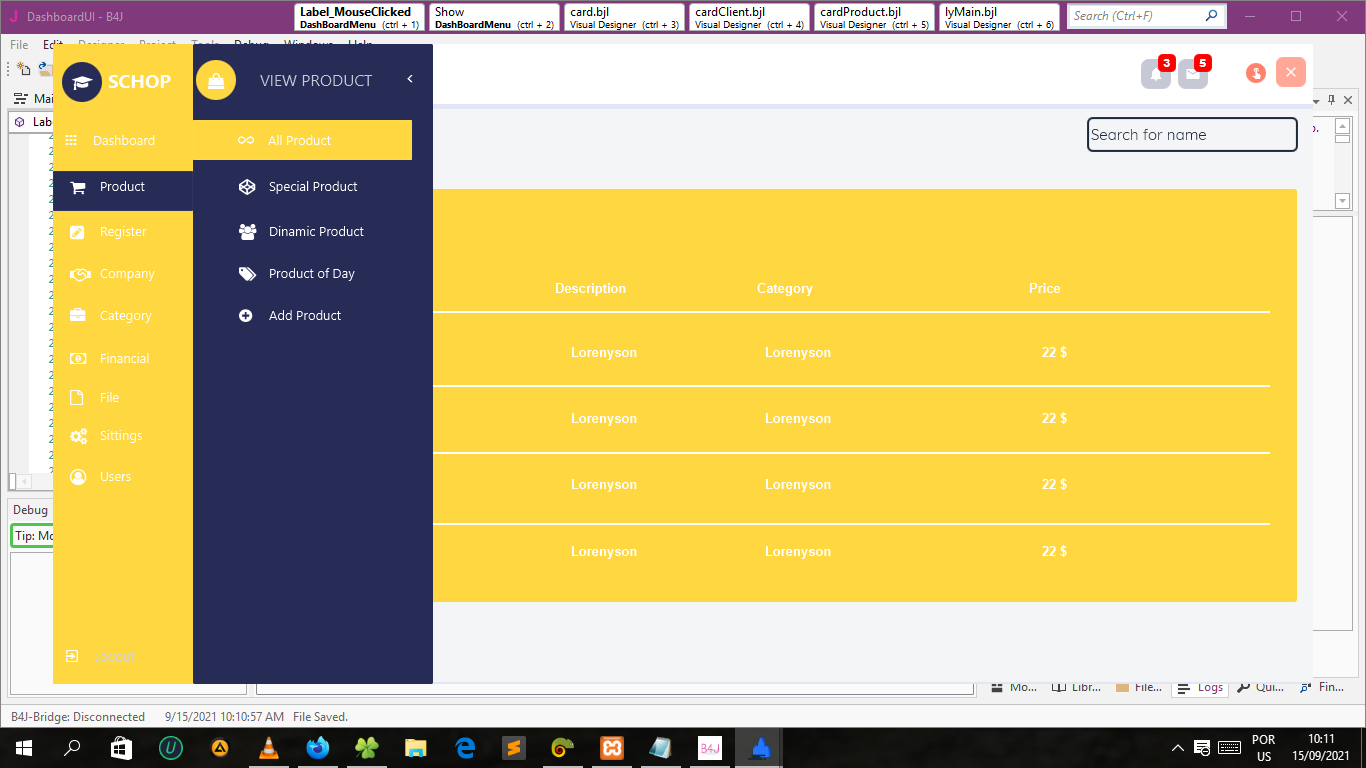Click the scroll-down arrow in the B4J right panel
The width and height of the screenshot is (1366, 768).
click(1342, 201)
